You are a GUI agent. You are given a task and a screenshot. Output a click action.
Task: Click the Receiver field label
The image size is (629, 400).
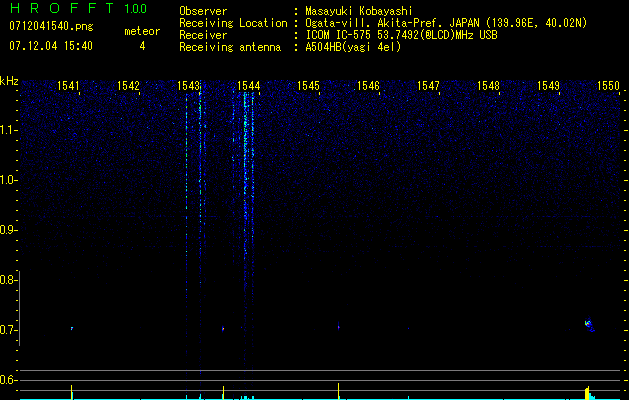[x=203, y=35]
